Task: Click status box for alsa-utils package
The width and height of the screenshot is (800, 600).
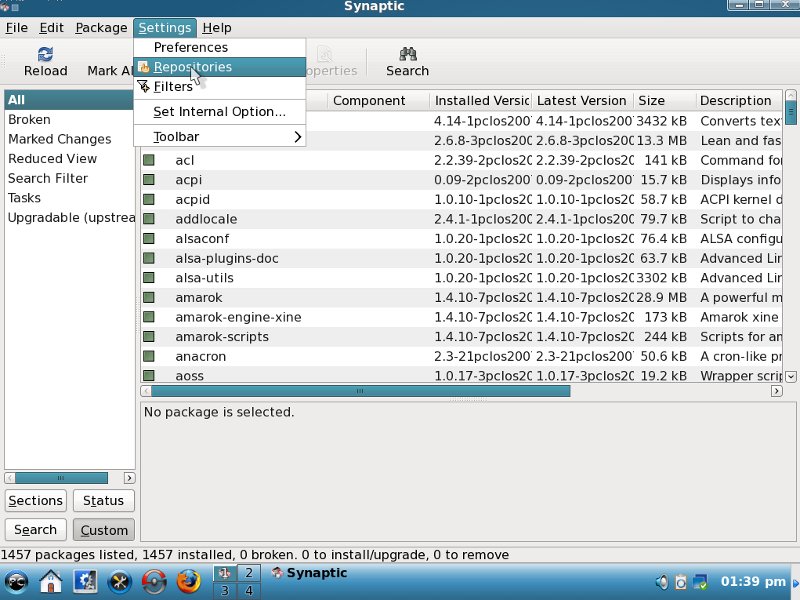Action: click(149, 278)
